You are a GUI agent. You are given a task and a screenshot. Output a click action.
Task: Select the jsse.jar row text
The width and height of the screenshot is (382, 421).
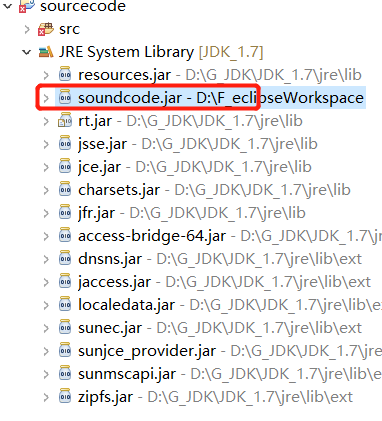(198, 144)
